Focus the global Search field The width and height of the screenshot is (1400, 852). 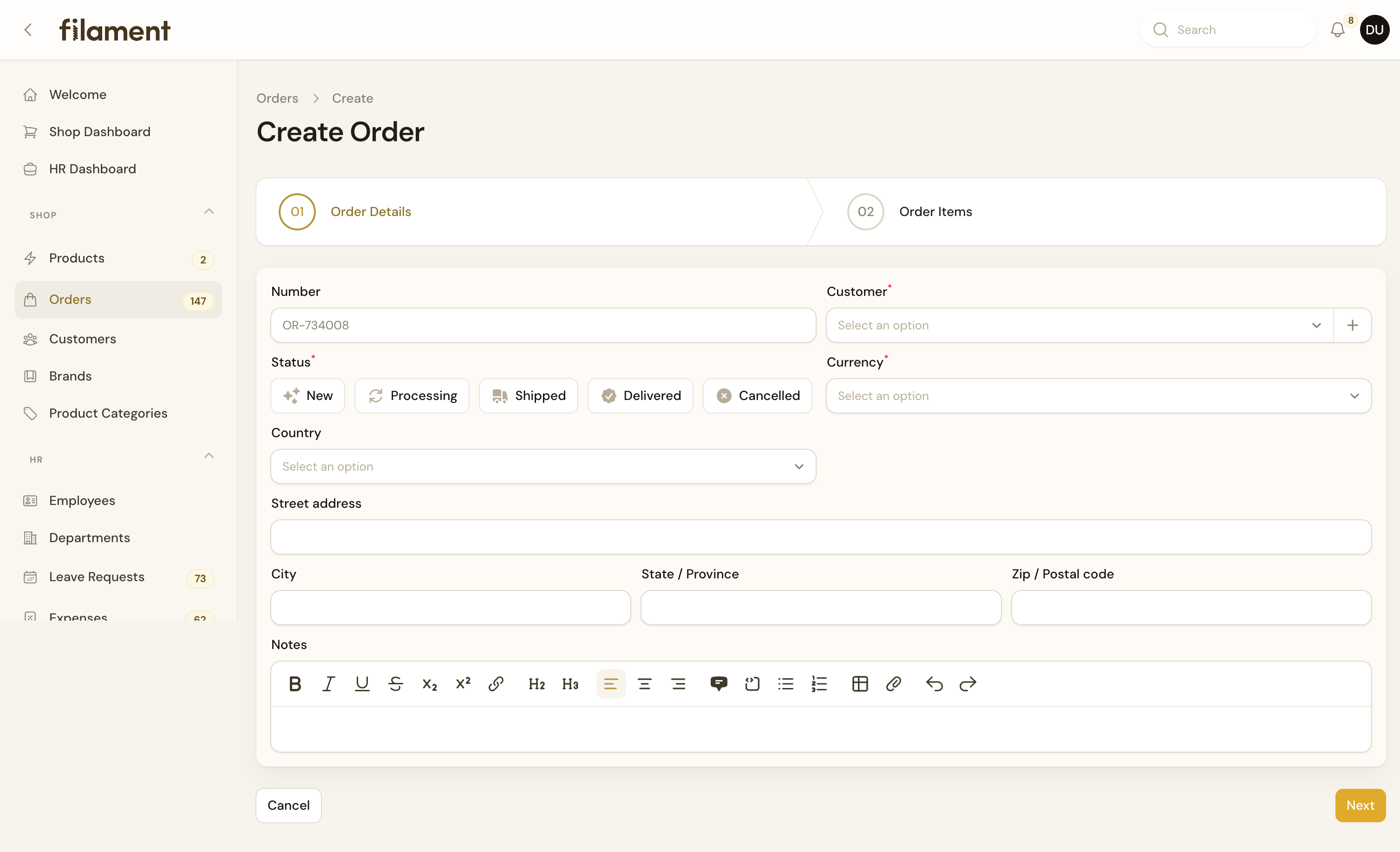tap(1227, 30)
